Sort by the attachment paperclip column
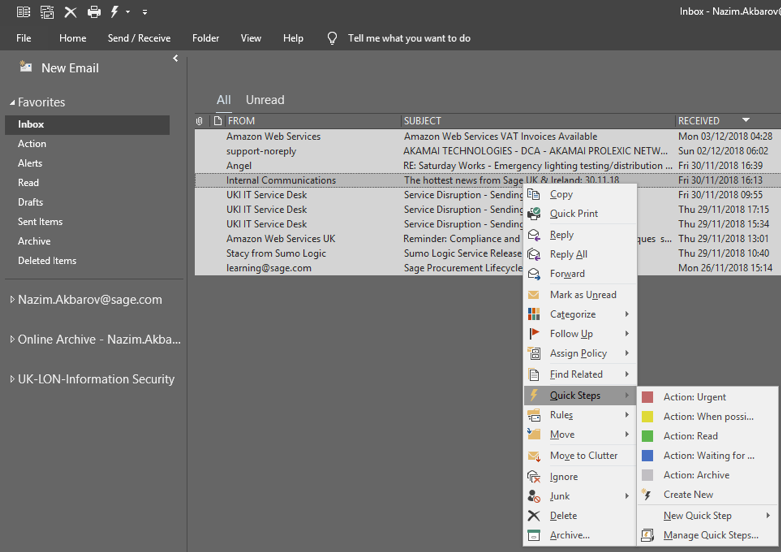This screenshot has width=781, height=552. pos(199,121)
